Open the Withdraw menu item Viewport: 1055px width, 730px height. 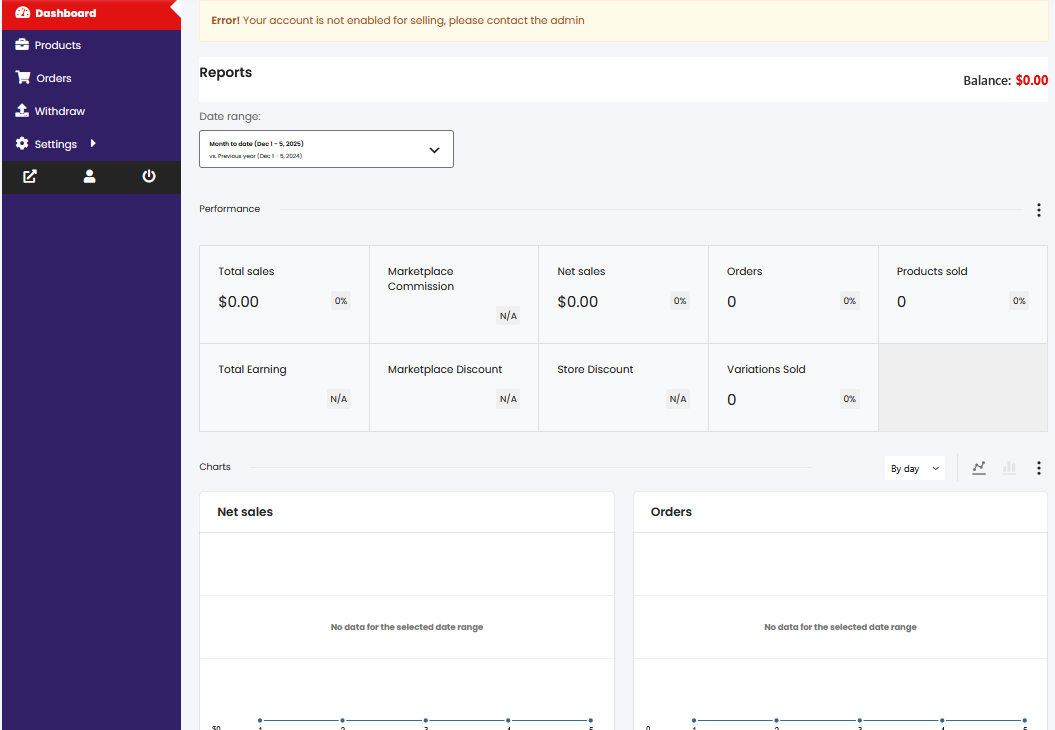(x=59, y=111)
